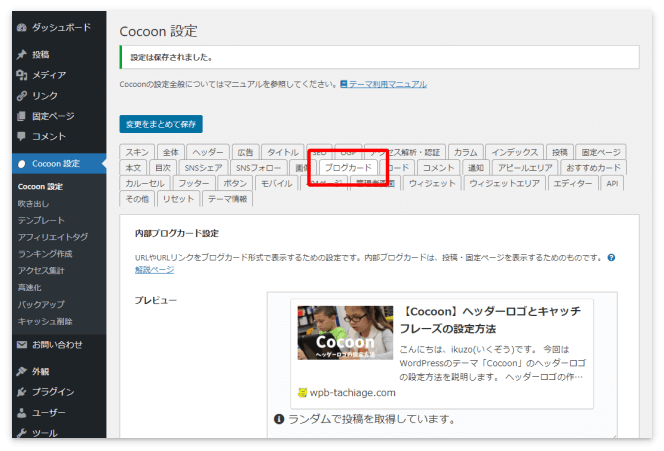Switch to the カルーセル tab
664x451 pixels.
pyautogui.click(x=145, y=183)
